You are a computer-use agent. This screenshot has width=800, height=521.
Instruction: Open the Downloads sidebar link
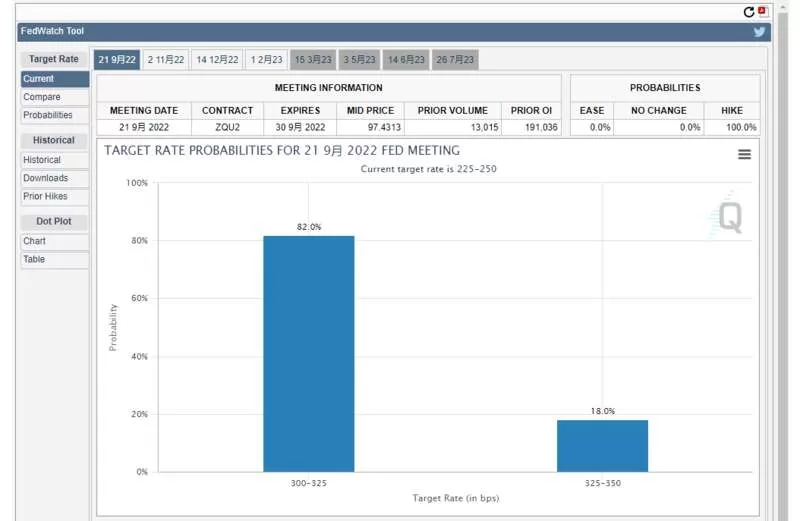(x=55, y=178)
